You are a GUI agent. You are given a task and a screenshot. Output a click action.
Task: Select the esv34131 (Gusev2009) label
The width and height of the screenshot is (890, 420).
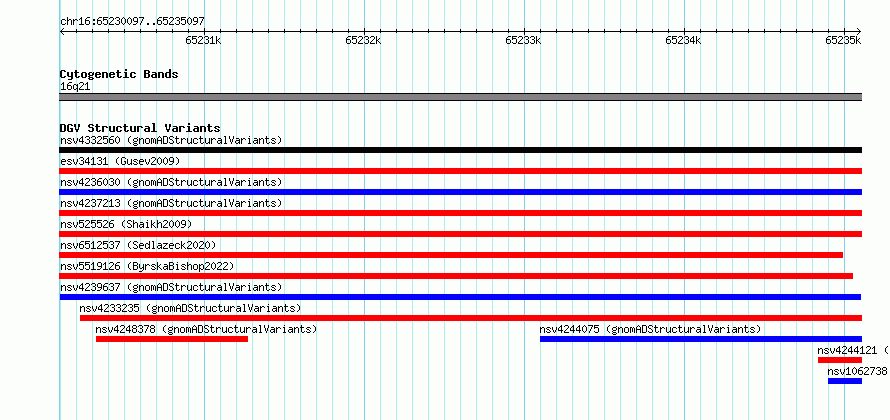click(120, 161)
